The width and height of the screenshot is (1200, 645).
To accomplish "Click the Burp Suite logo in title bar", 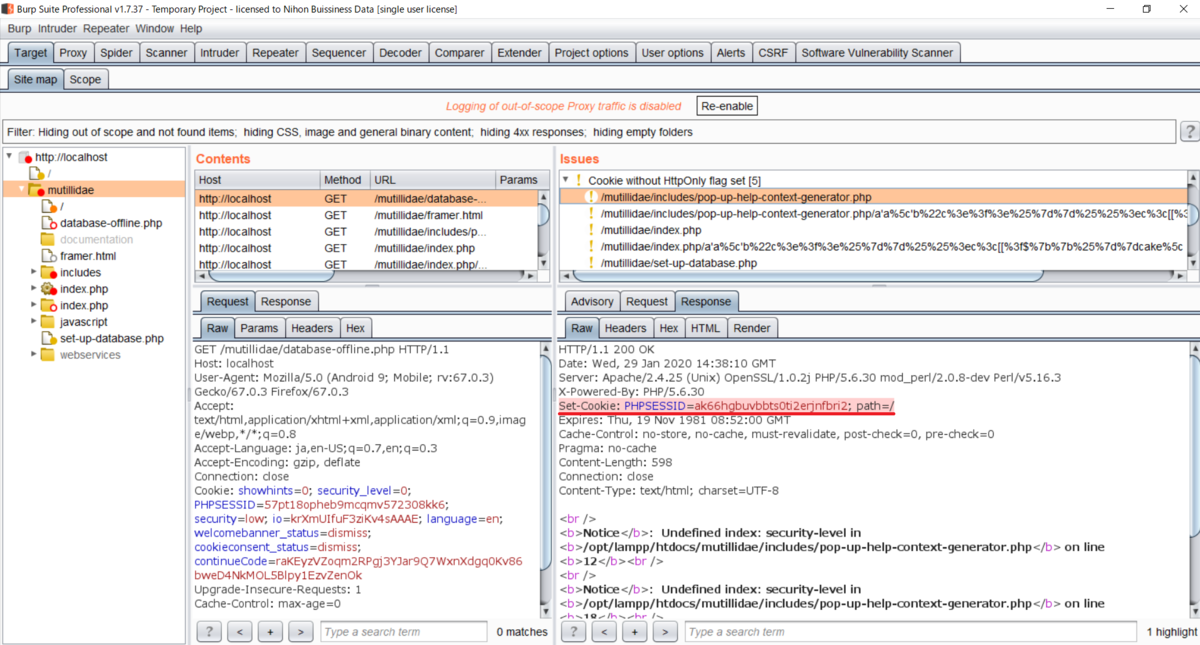I will [x=10, y=9].
